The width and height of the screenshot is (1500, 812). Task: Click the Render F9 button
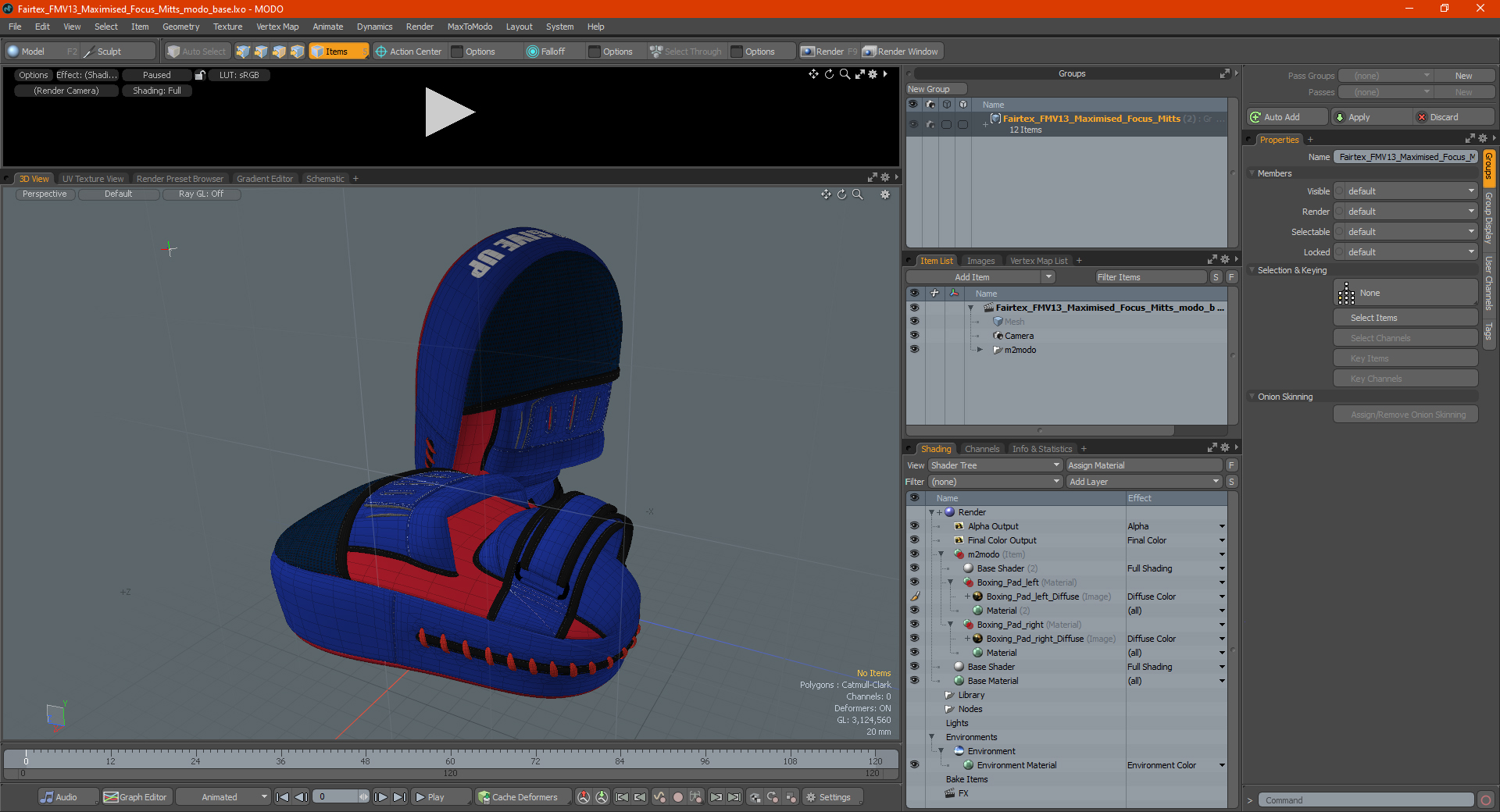click(829, 52)
